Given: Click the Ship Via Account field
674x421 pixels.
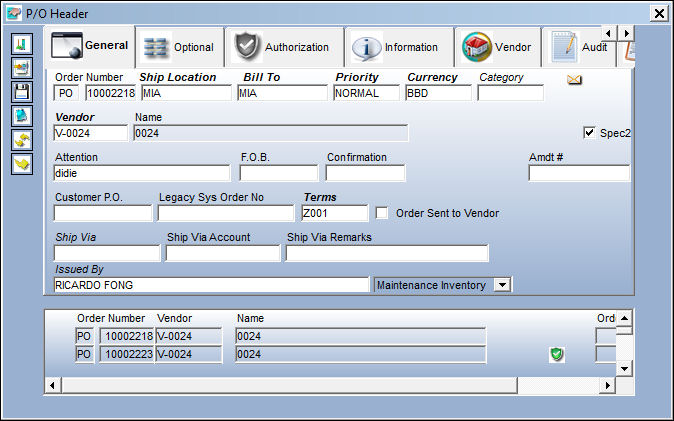Looking at the screenshot, I should pos(223,253).
